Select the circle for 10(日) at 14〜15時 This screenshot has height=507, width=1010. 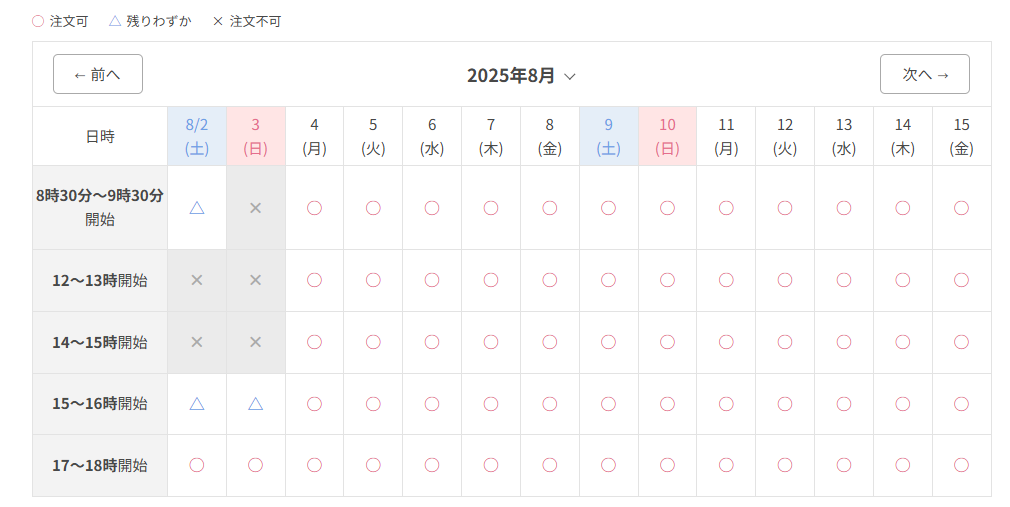(667, 342)
